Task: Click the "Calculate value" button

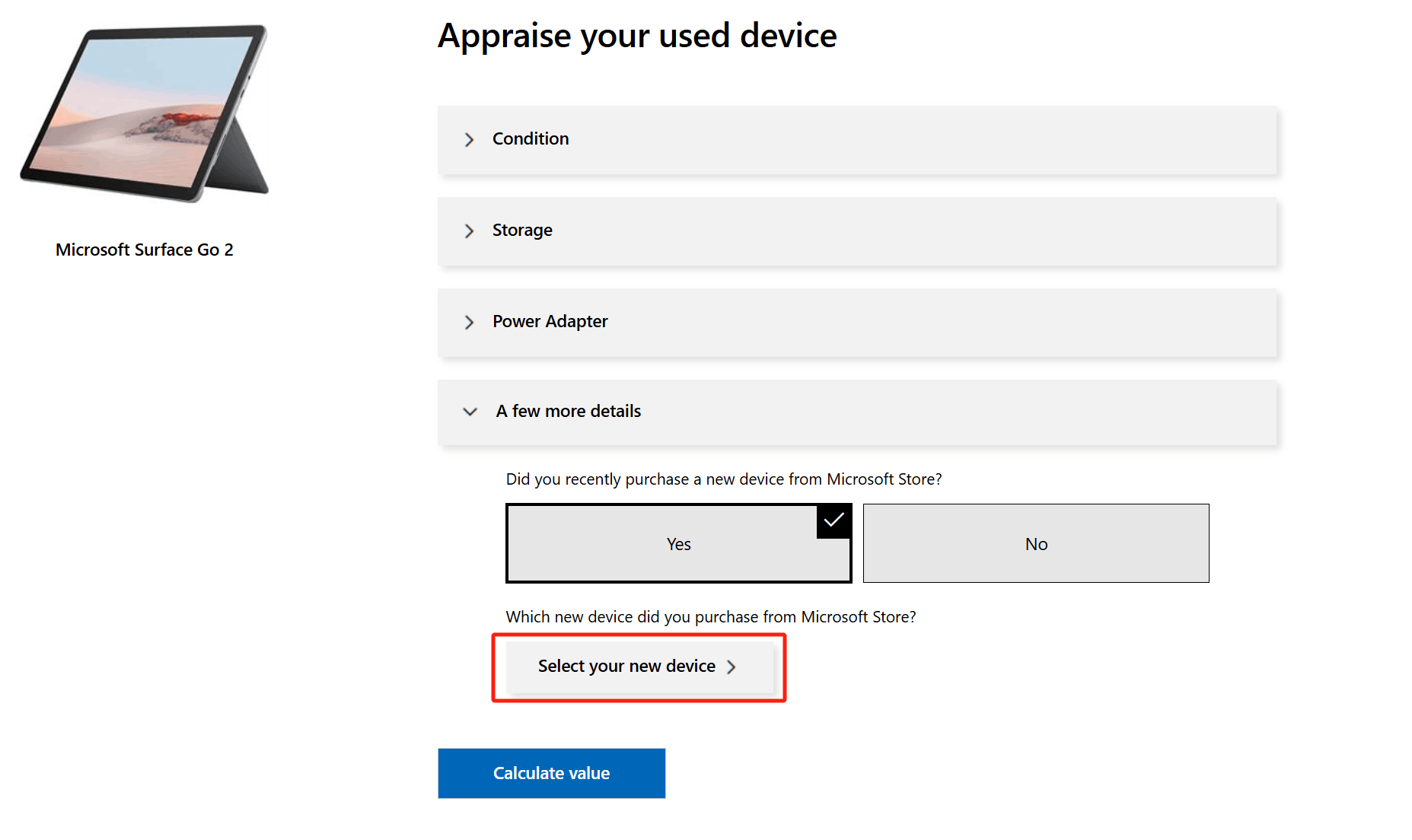Action: [551, 773]
